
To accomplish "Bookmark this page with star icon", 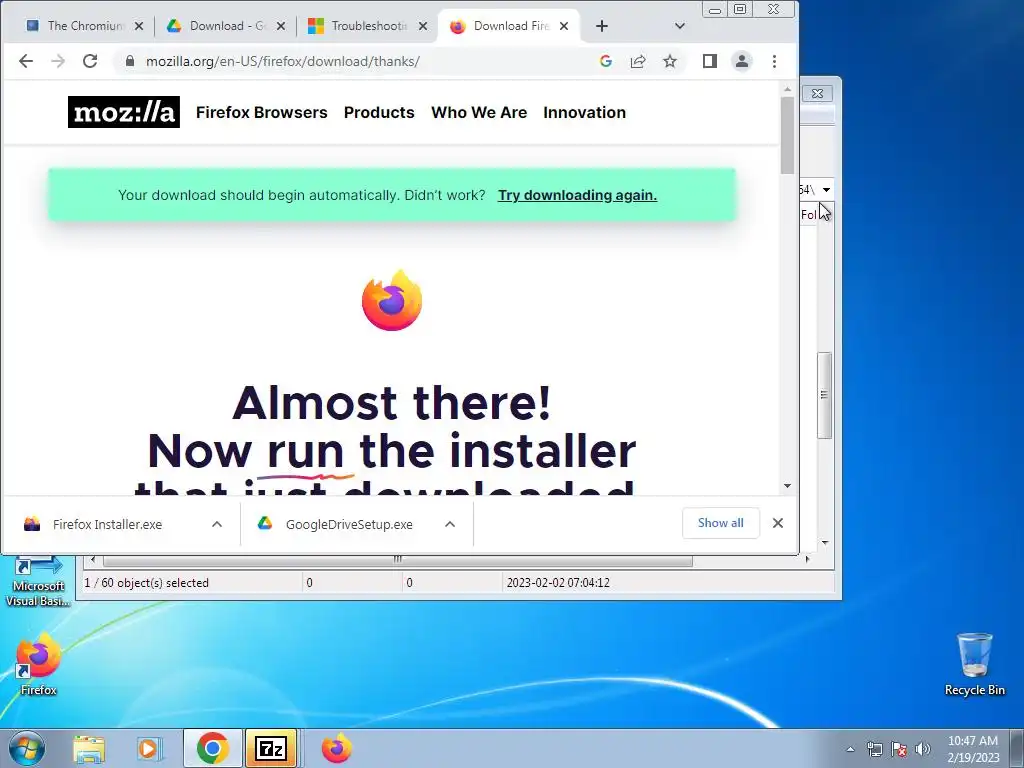I will point(670,61).
